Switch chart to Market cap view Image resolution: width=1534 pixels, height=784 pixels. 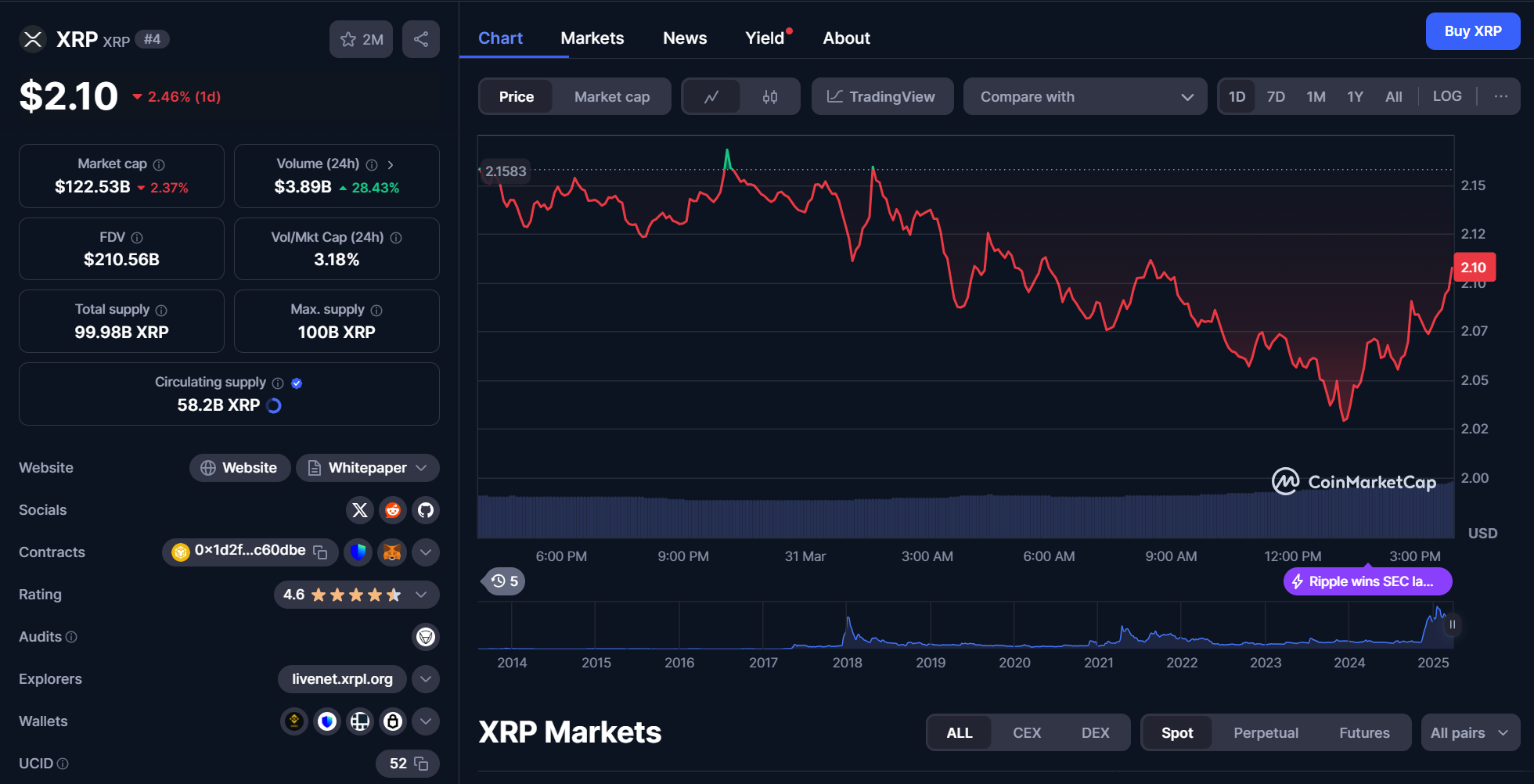612,97
